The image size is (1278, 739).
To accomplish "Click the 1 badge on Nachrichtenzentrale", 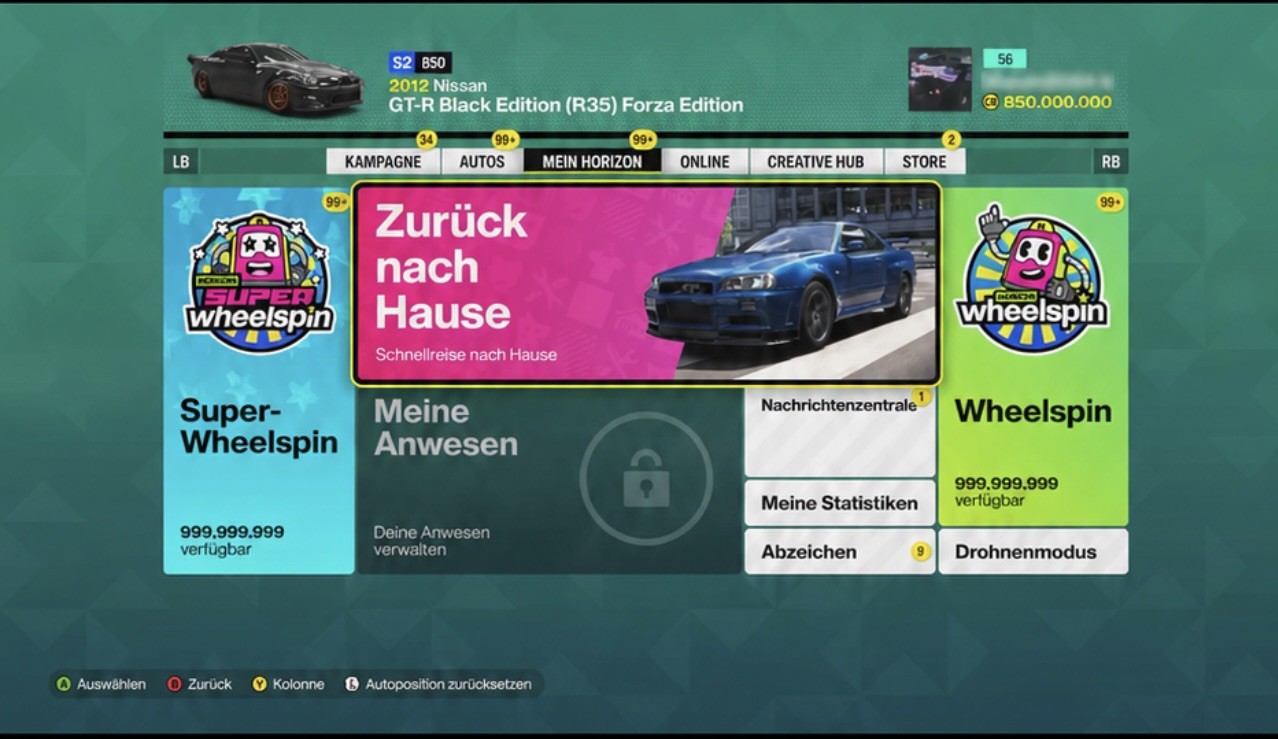I will (921, 397).
